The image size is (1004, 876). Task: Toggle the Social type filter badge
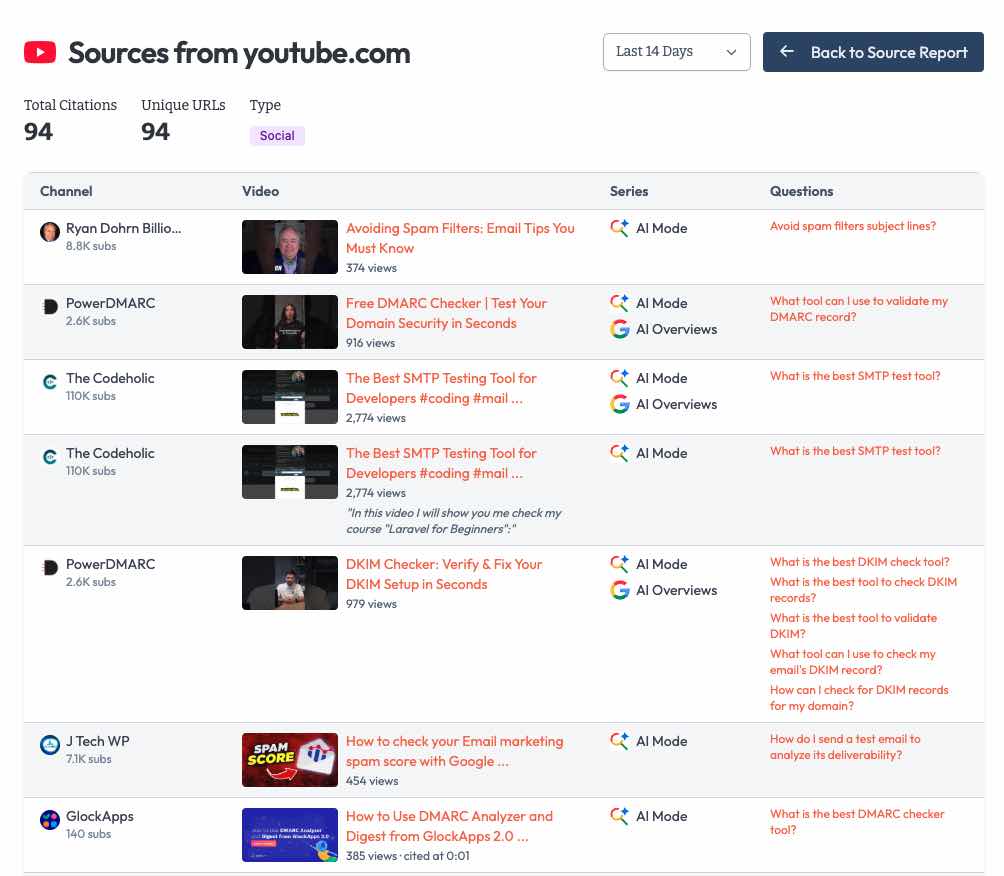coord(277,135)
